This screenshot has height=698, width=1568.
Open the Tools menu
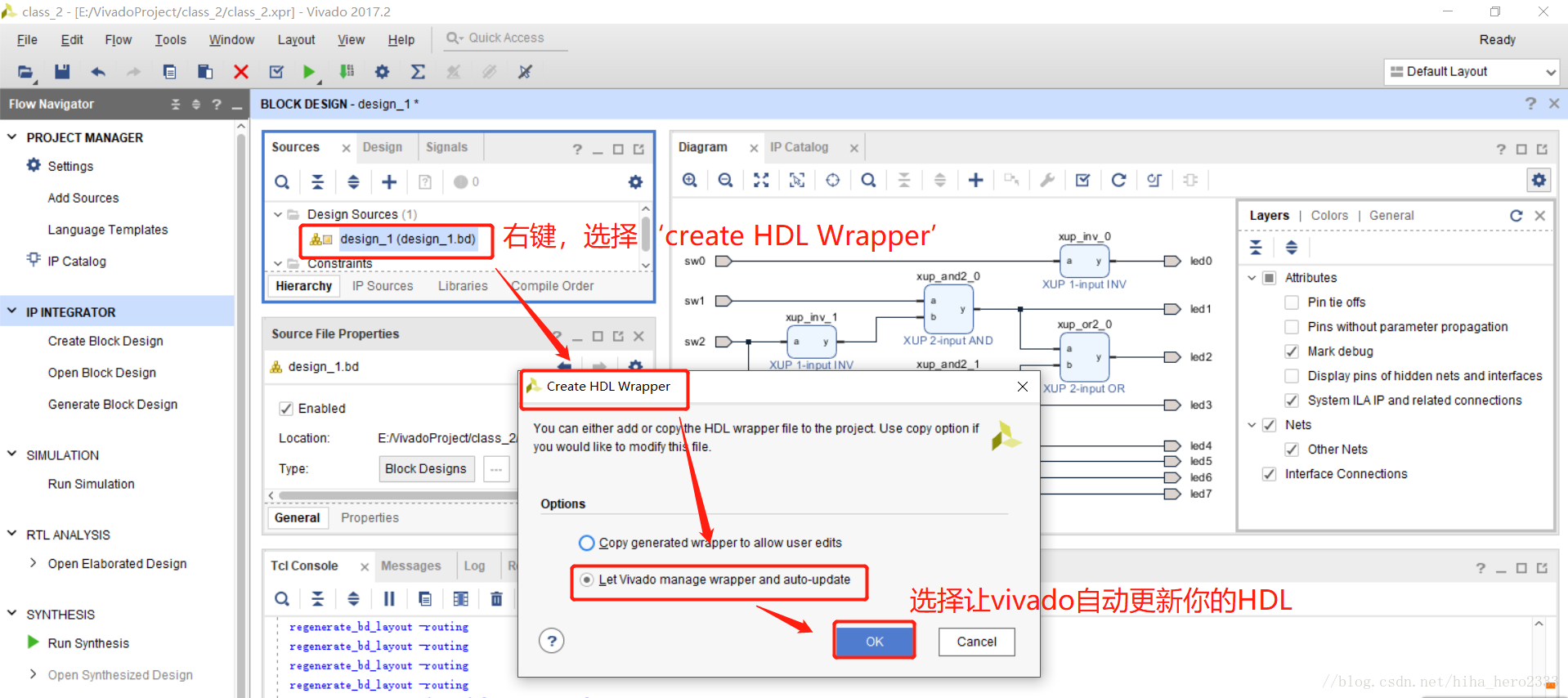170,39
